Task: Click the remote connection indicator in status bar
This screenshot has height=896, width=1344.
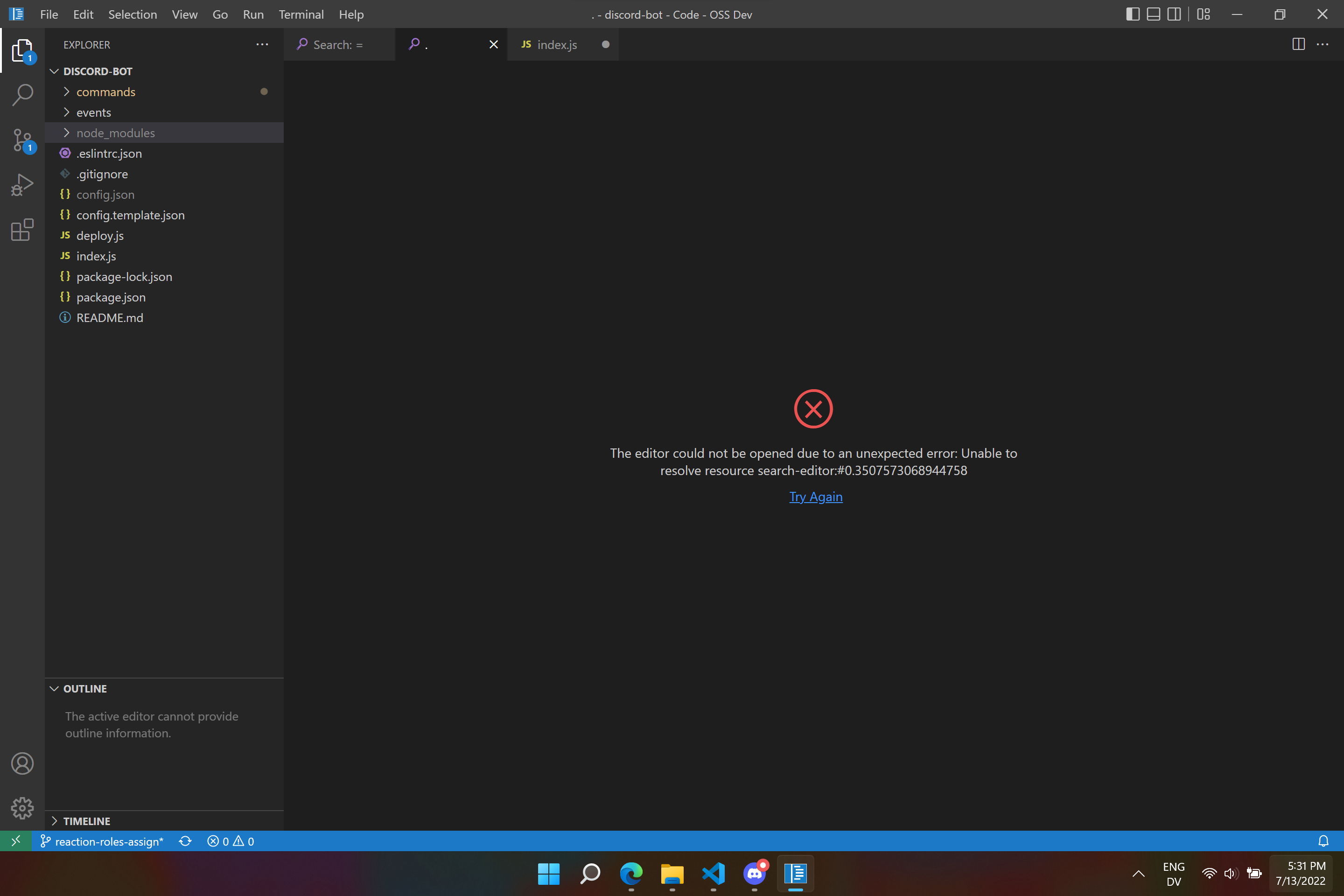Action: coord(16,840)
